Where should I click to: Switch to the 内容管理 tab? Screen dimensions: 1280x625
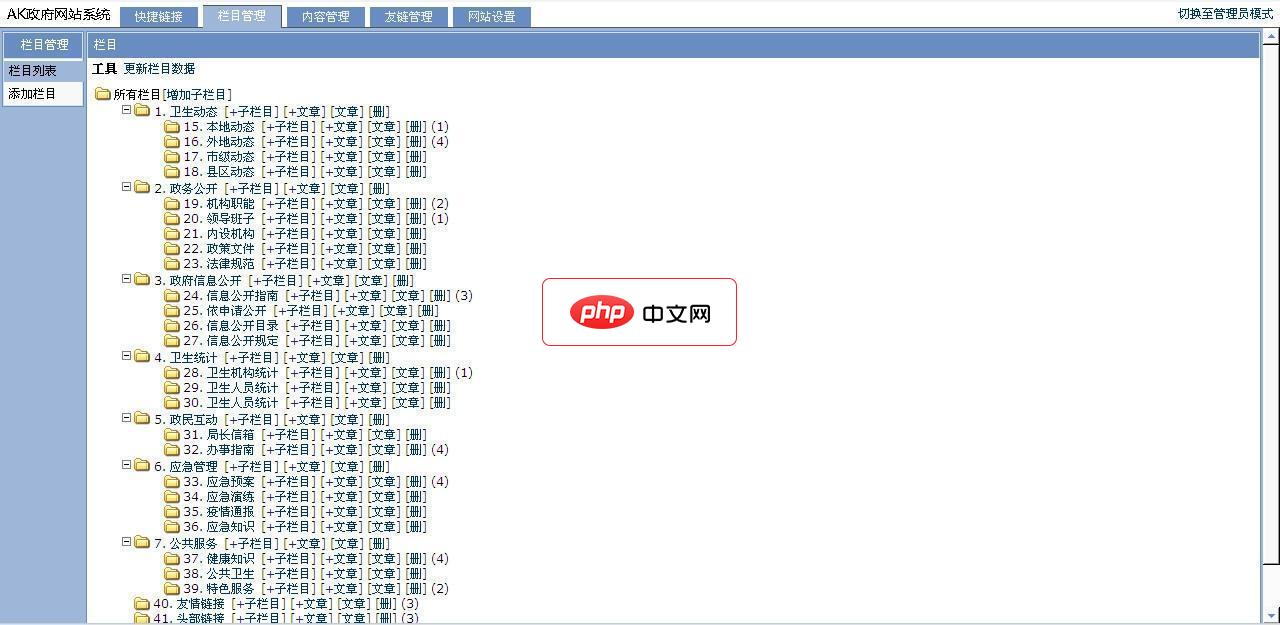click(x=325, y=15)
